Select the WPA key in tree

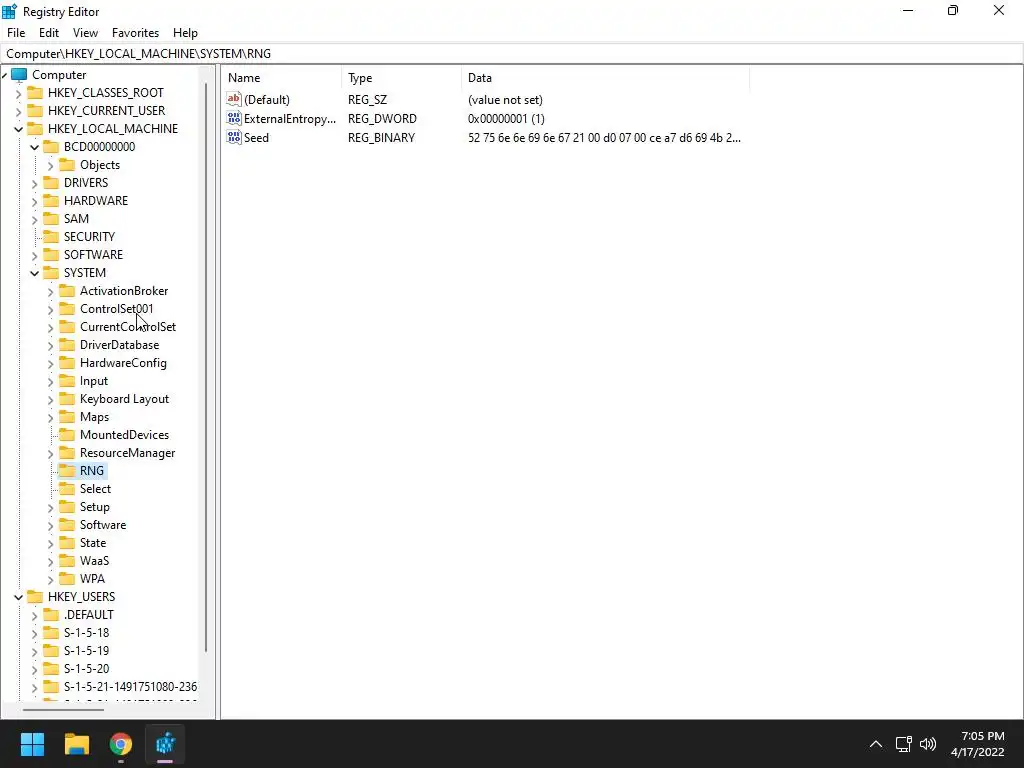(x=92, y=579)
